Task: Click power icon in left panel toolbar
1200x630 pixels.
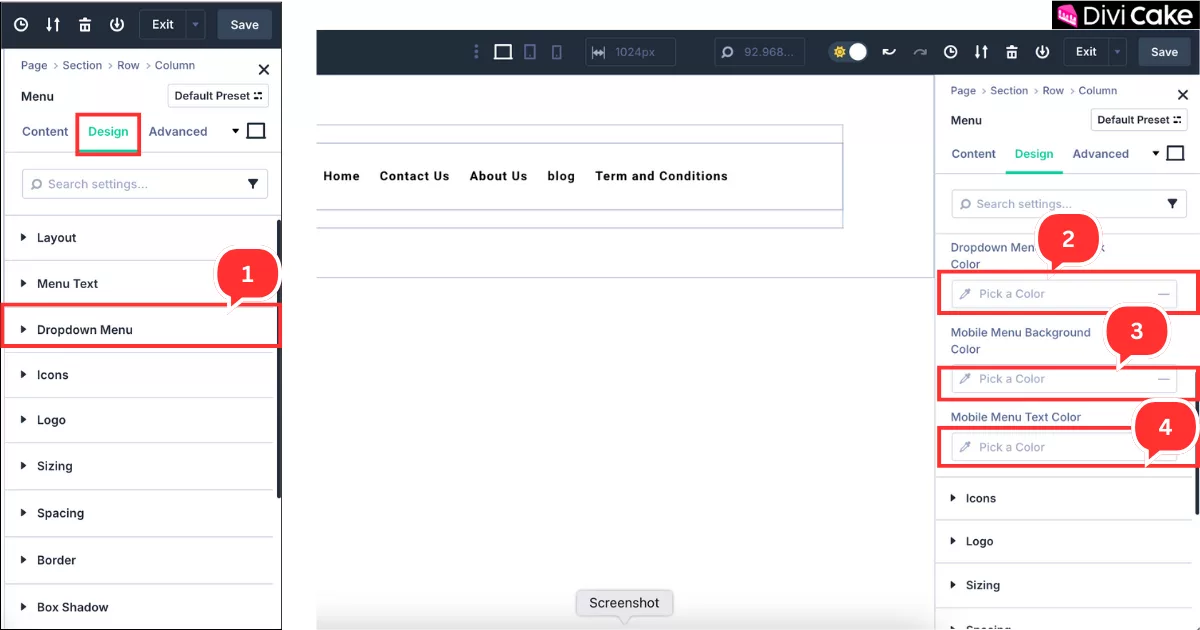Action: click(x=116, y=25)
